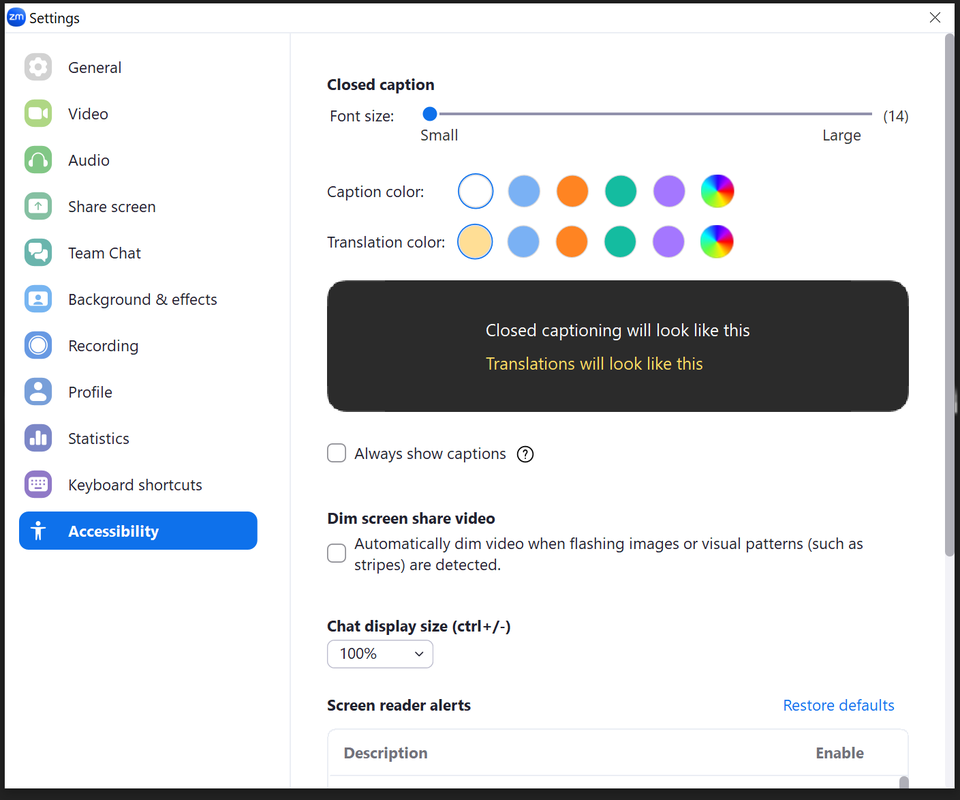Open Audio headphones icon
The image size is (960, 800).
pyautogui.click(x=38, y=160)
